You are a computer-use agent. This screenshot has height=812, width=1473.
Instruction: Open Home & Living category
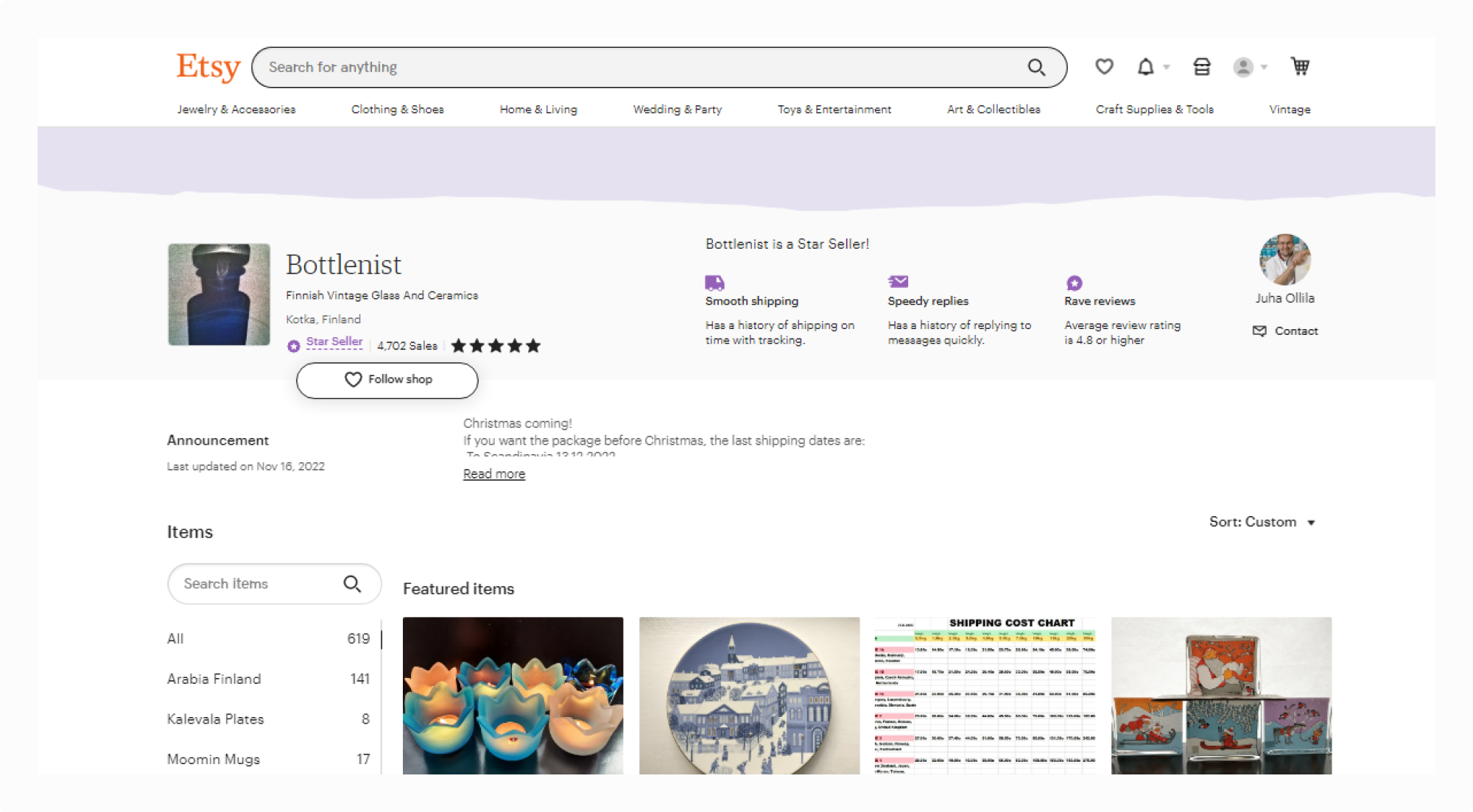pos(538,110)
